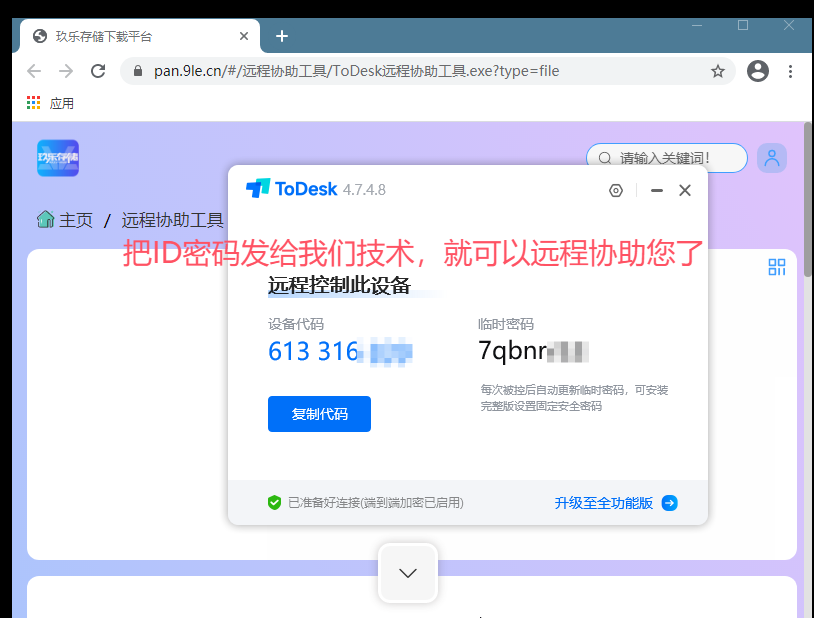Click the 设备代码 label
Viewport: 814px width, 618px height.
pos(296,324)
